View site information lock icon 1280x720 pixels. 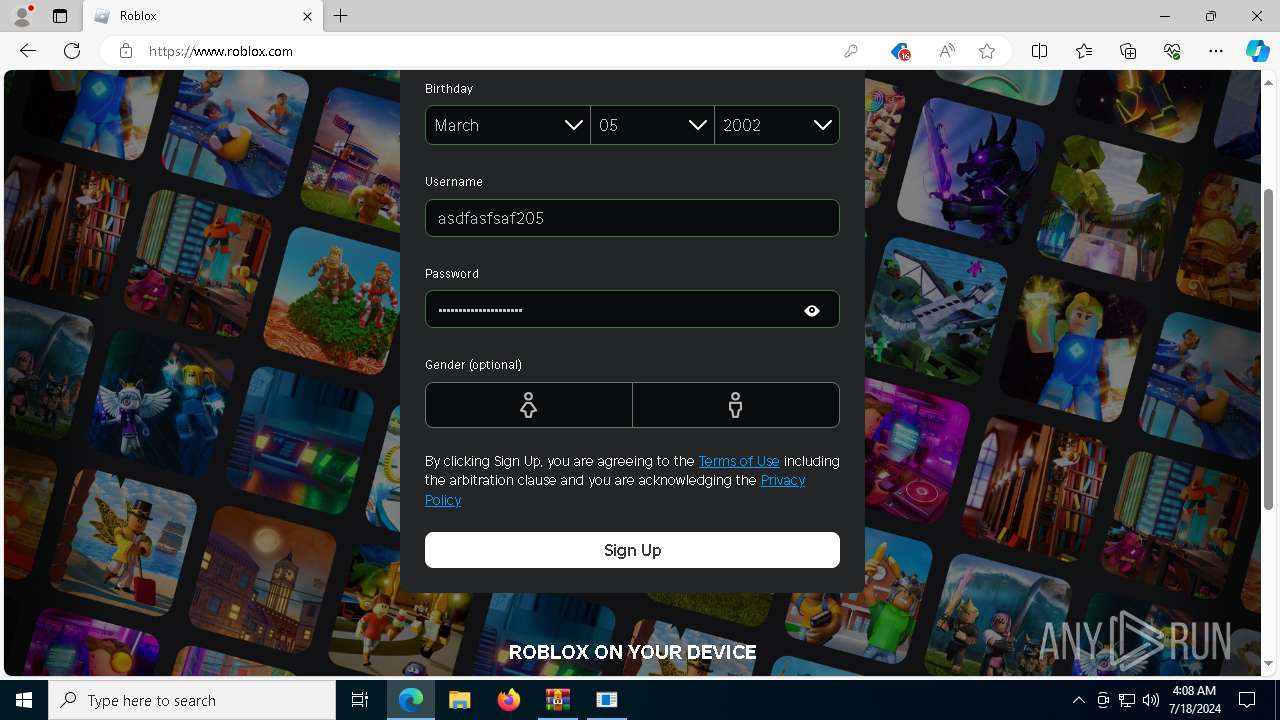(126, 51)
